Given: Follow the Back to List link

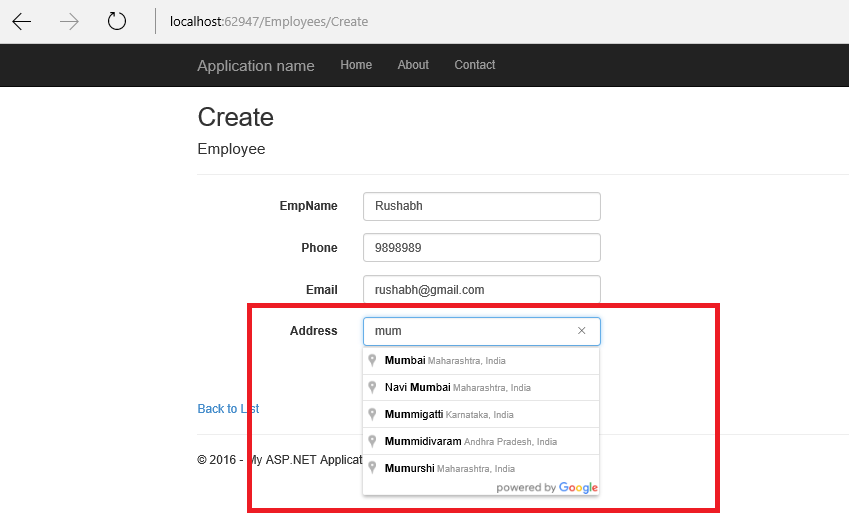Looking at the screenshot, I should coord(228,409).
